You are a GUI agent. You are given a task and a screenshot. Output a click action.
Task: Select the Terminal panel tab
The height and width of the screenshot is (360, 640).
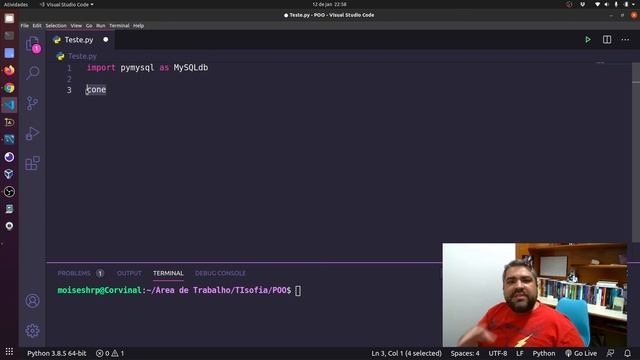[x=168, y=273]
